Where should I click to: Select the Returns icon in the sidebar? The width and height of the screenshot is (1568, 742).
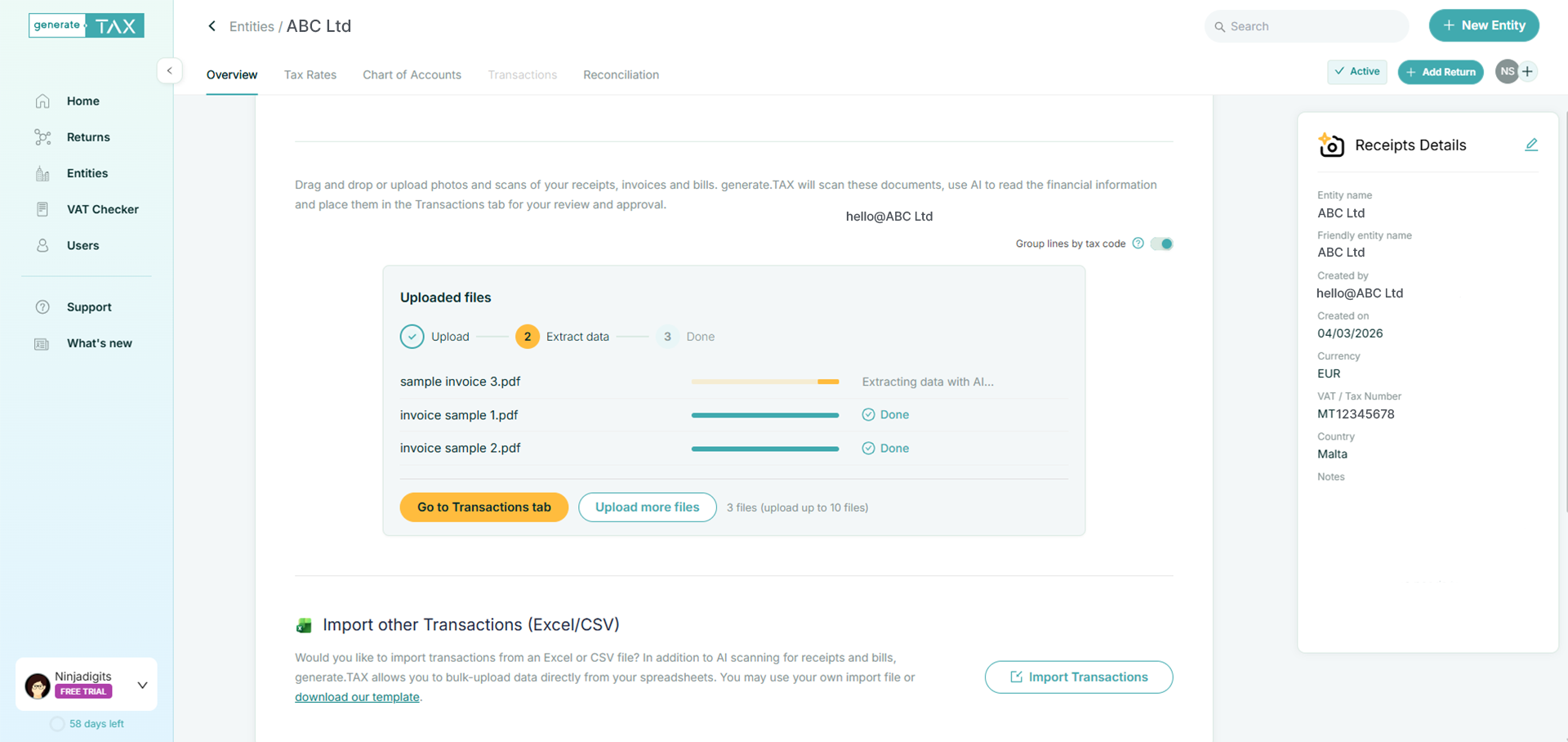pos(42,136)
